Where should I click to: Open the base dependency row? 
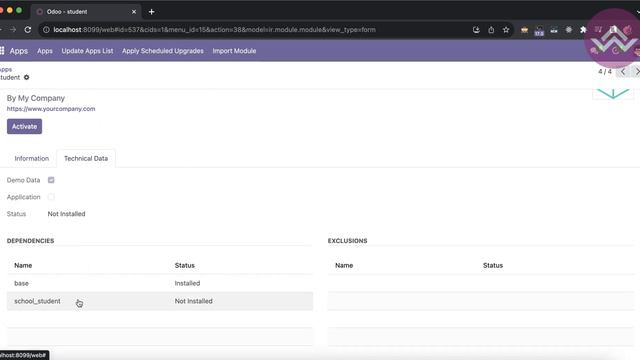point(160,283)
